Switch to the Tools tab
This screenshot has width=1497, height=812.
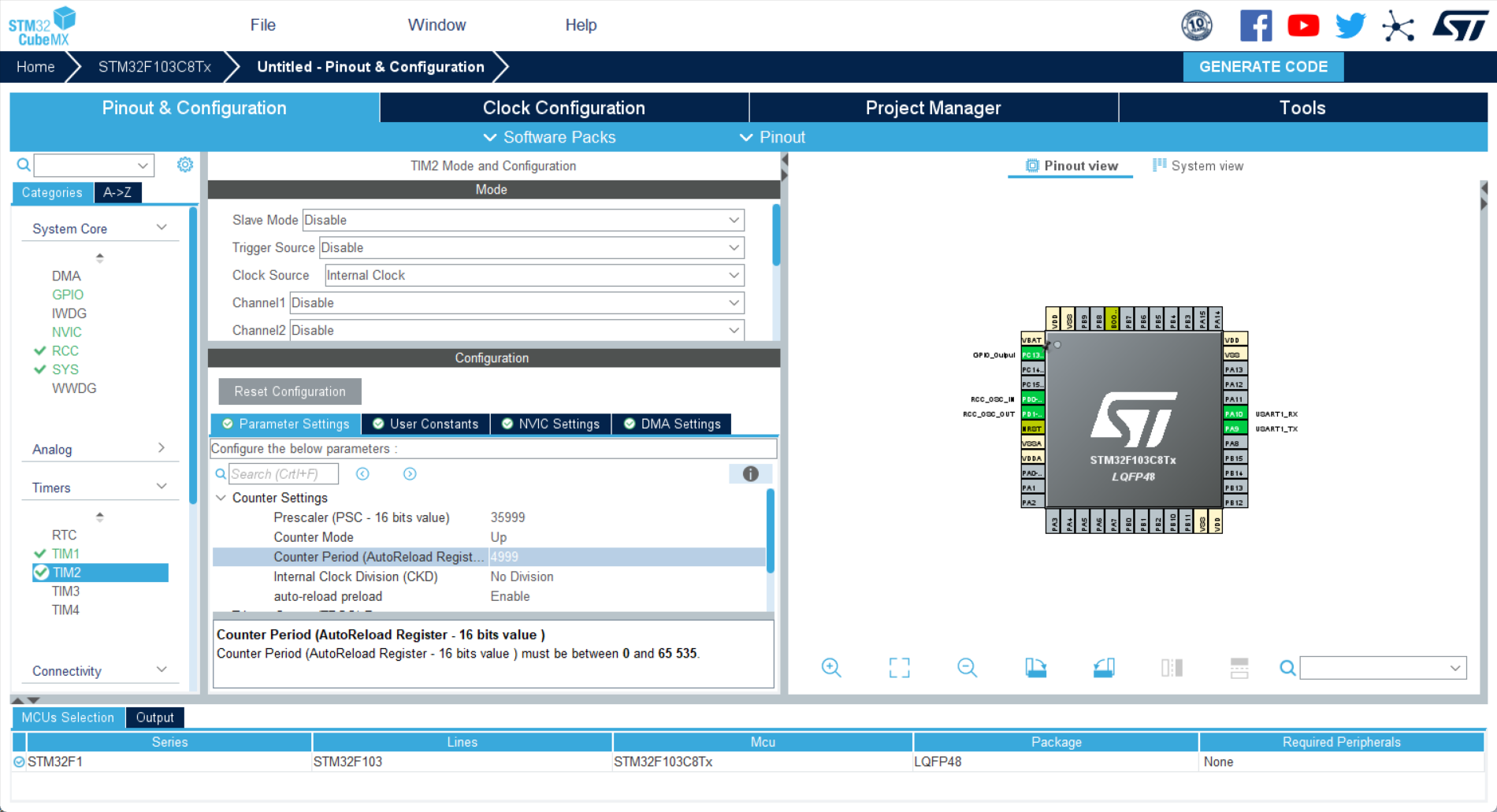1303,108
